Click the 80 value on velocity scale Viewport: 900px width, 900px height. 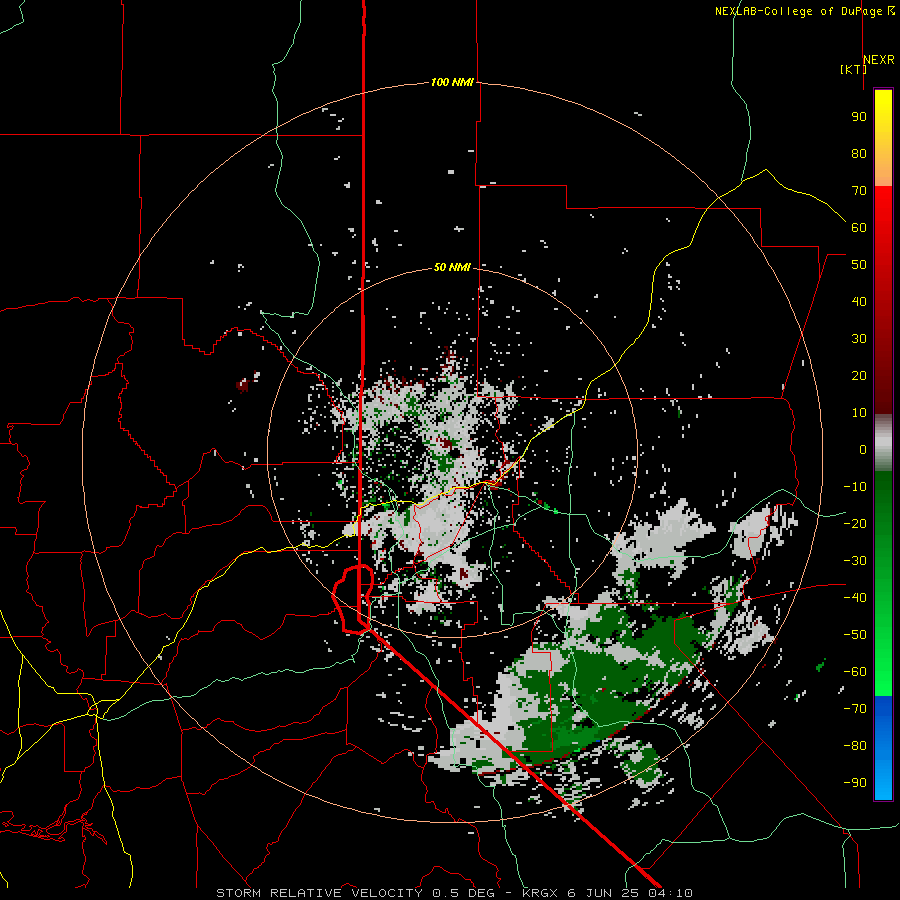(859, 154)
